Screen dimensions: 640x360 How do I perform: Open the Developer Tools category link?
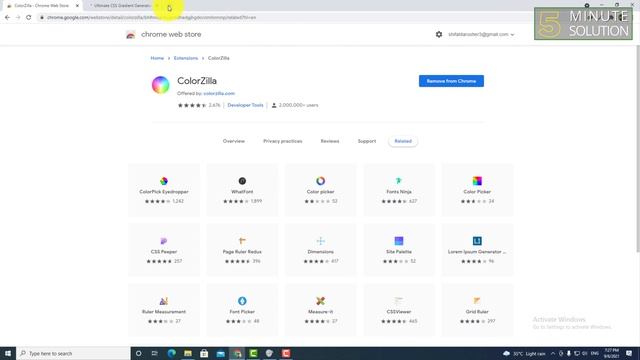pyautogui.click(x=245, y=105)
